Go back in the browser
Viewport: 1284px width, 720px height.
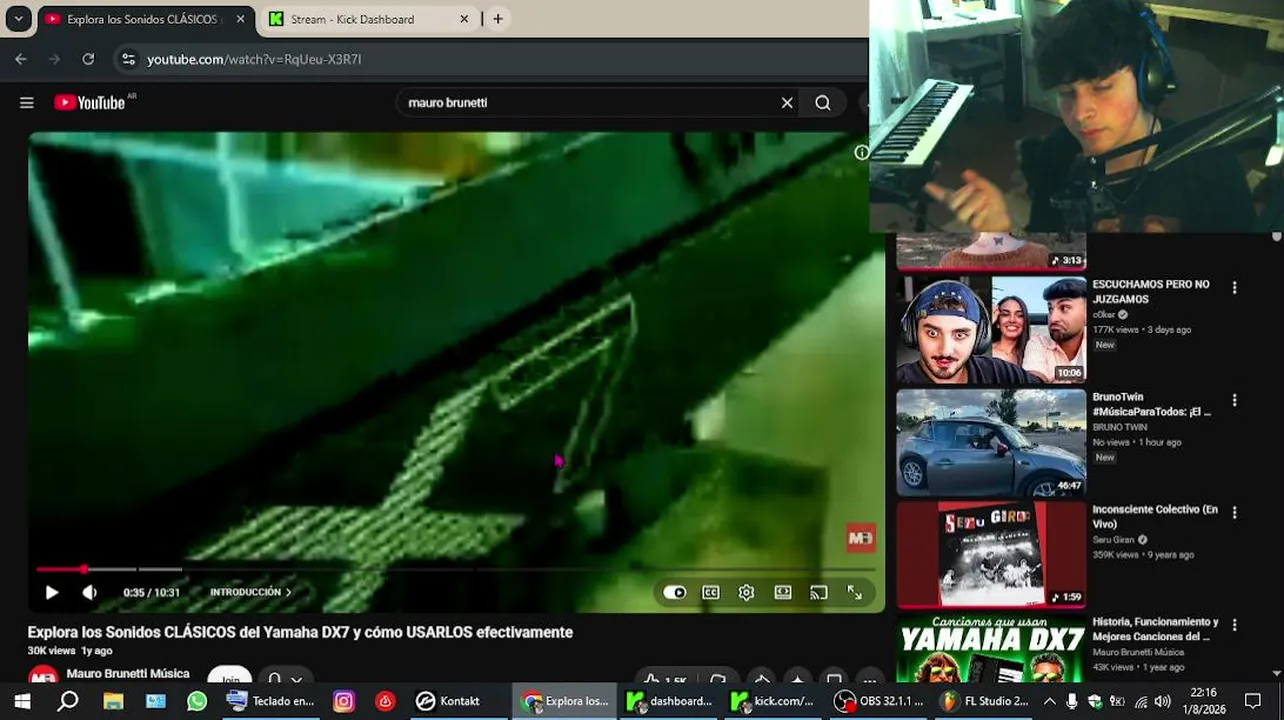21,59
